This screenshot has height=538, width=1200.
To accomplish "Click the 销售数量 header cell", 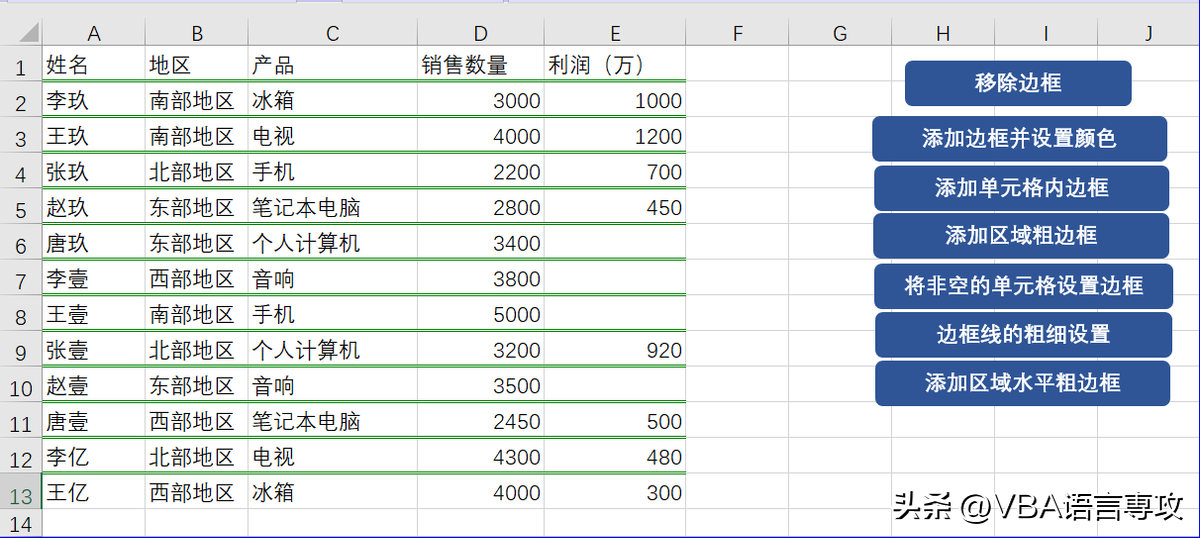I will (x=480, y=66).
